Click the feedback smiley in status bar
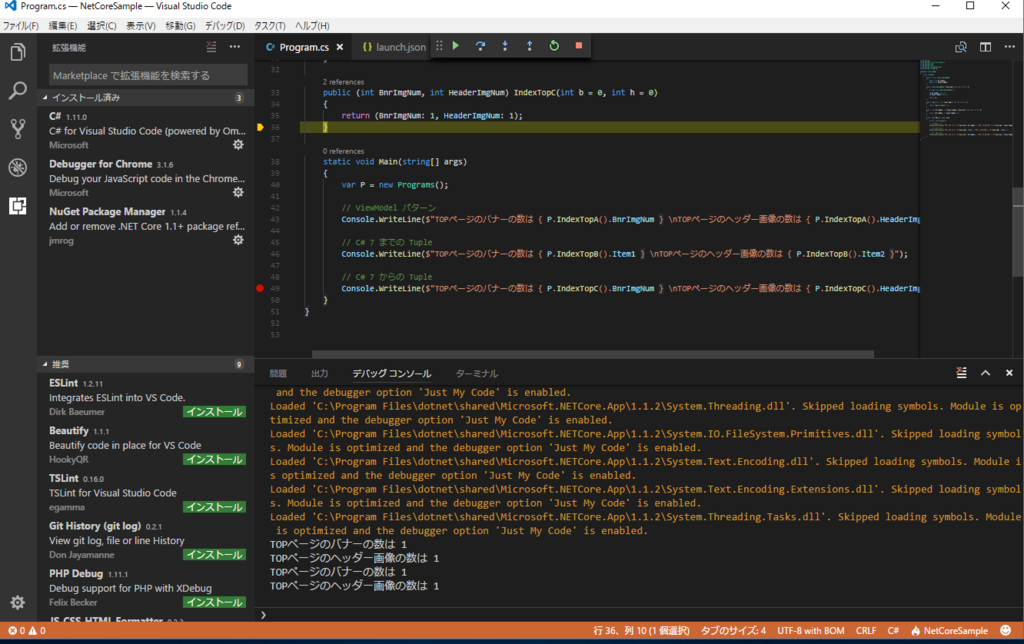Viewport: 1024px width, 644px height. click(1006, 630)
